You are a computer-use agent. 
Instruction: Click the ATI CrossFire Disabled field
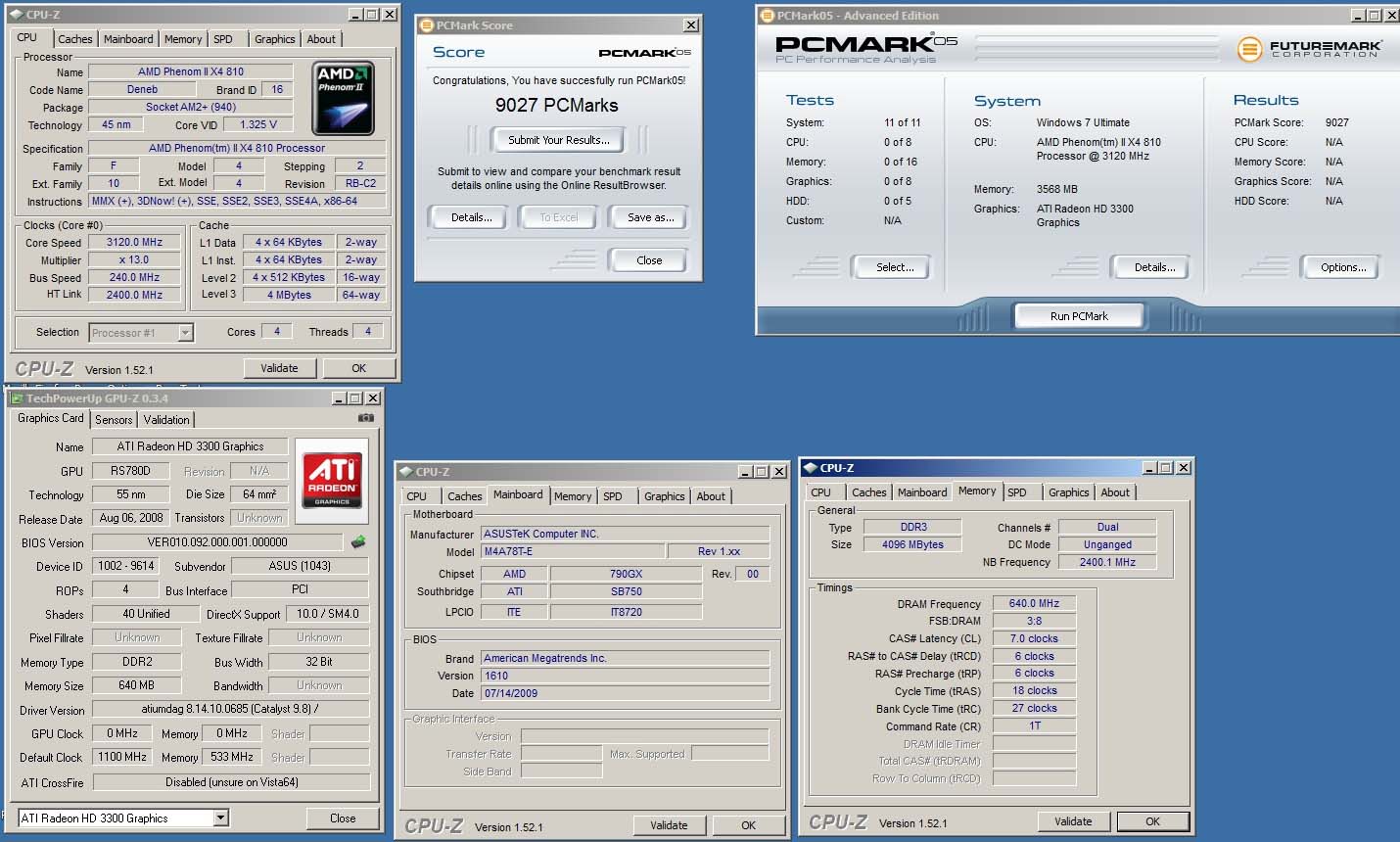click(232, 782)
